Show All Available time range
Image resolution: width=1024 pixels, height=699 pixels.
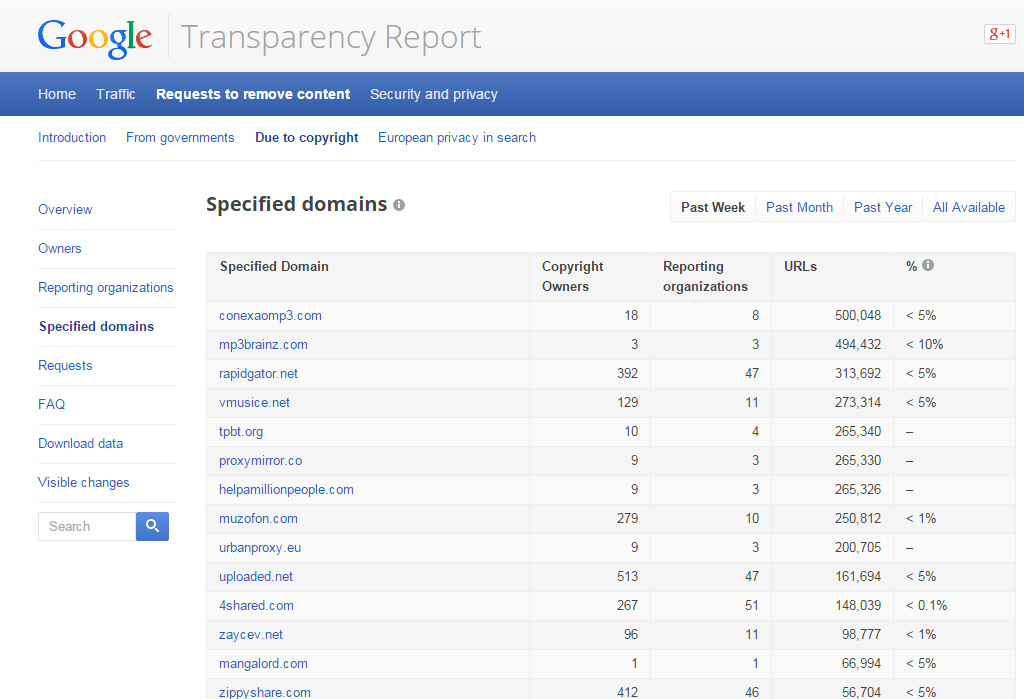coord(968,207)
